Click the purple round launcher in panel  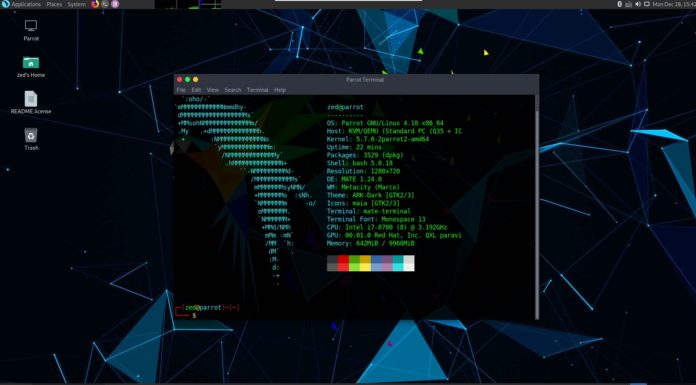115,4
